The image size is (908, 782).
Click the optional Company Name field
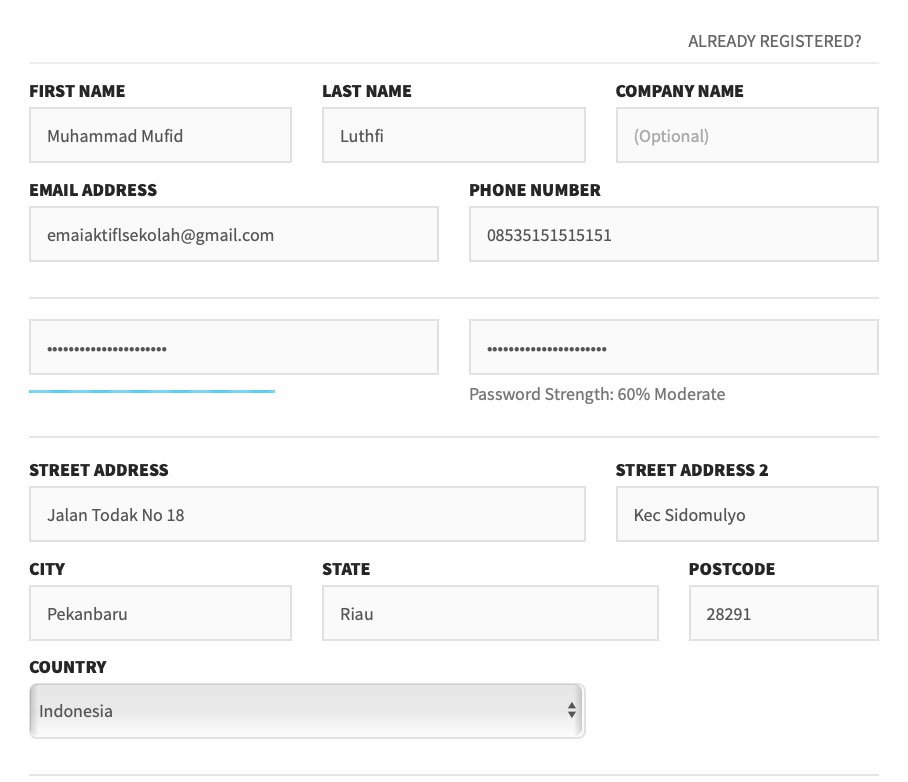(x=747, y=135)
